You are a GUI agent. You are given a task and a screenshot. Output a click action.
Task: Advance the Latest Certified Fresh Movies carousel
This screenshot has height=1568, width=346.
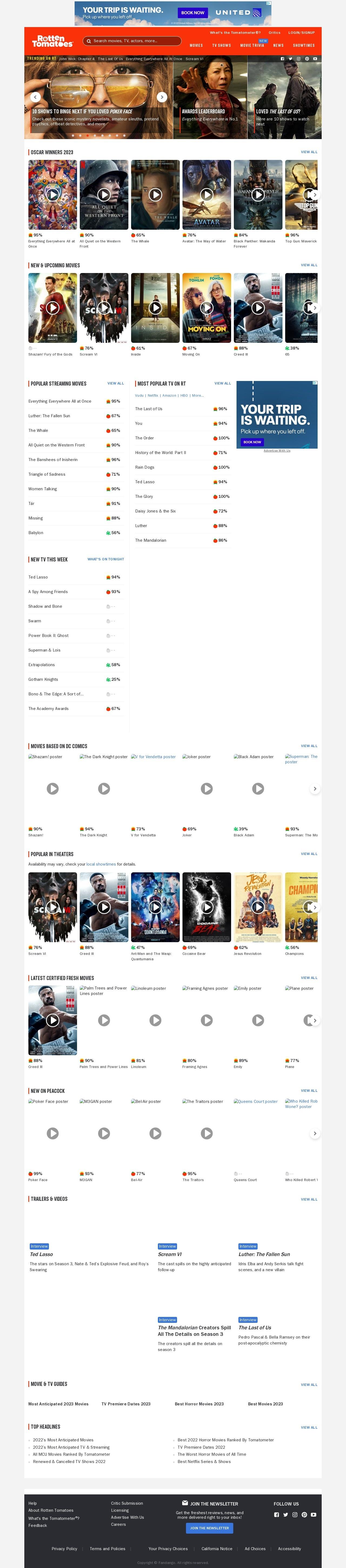click(x=314, y=1020)
